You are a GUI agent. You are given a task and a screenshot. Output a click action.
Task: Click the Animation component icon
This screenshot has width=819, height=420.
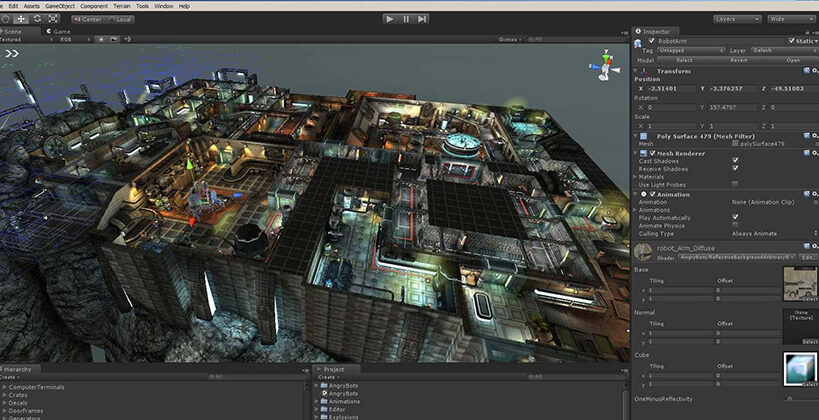(644, 194)
